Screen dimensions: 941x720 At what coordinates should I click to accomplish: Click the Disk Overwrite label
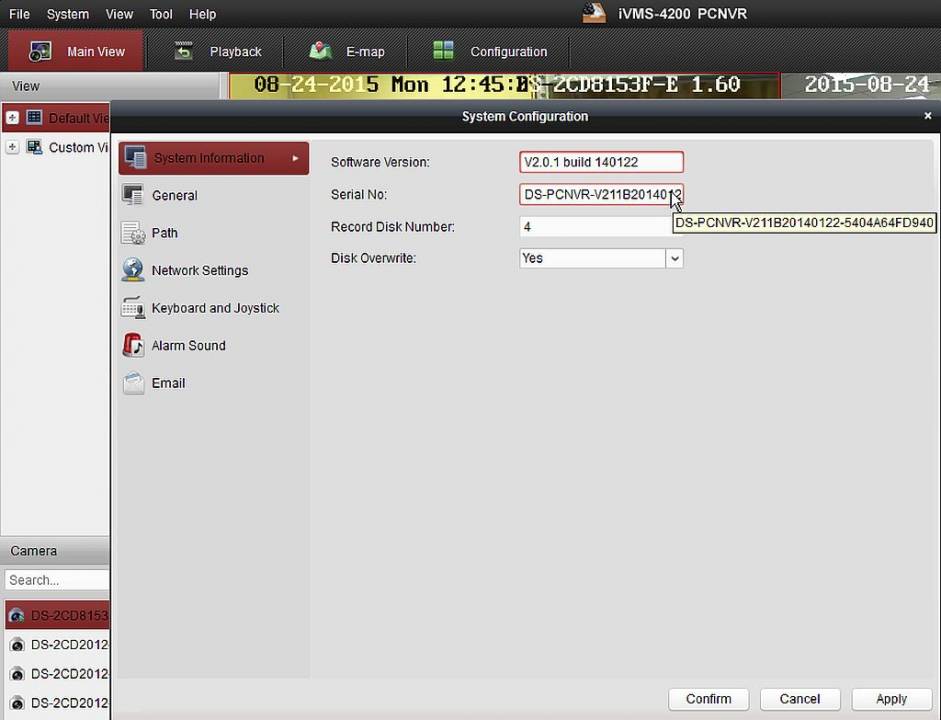[x=373, y=258]
